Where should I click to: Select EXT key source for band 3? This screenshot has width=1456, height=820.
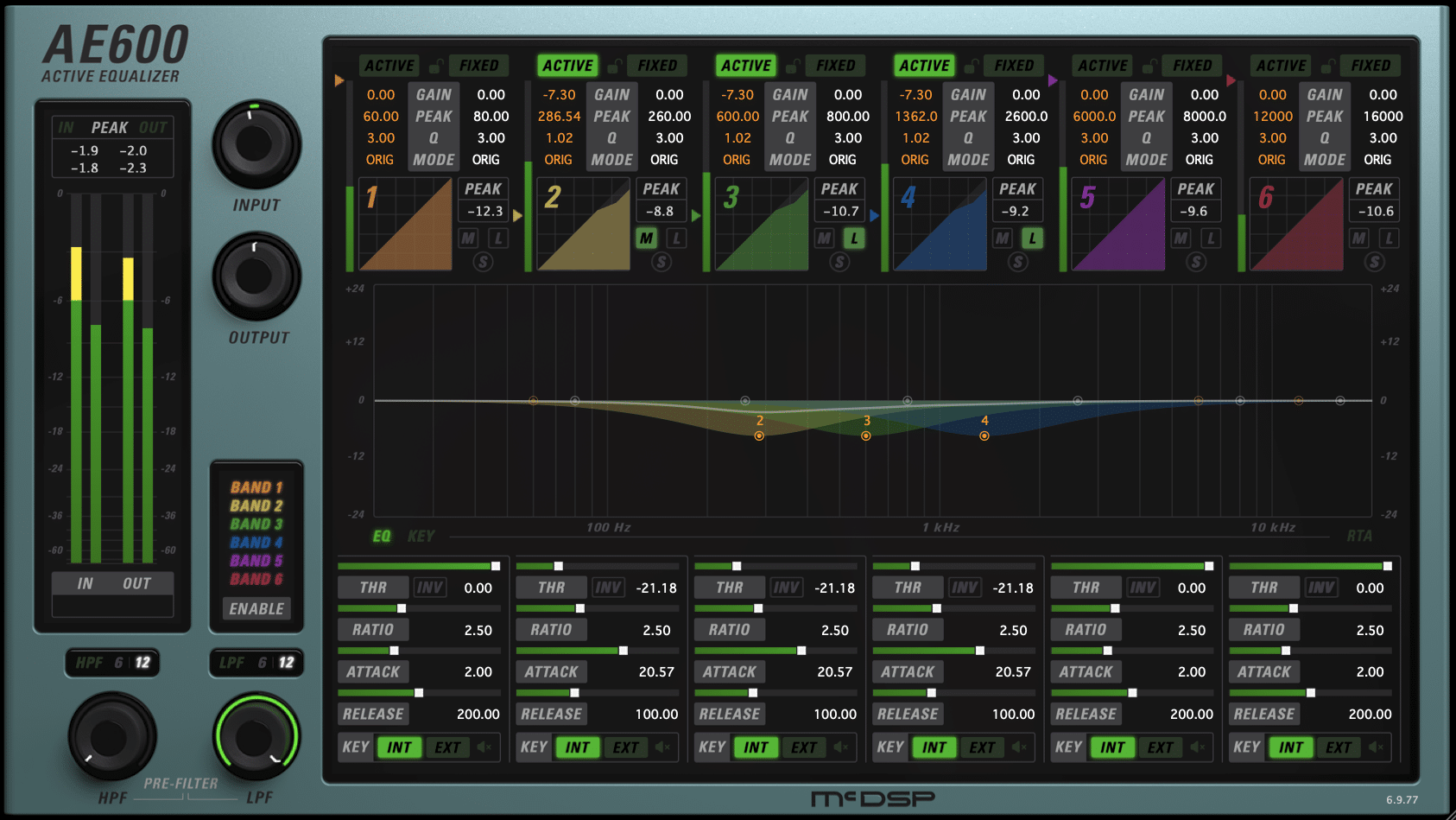coord(803,747)
